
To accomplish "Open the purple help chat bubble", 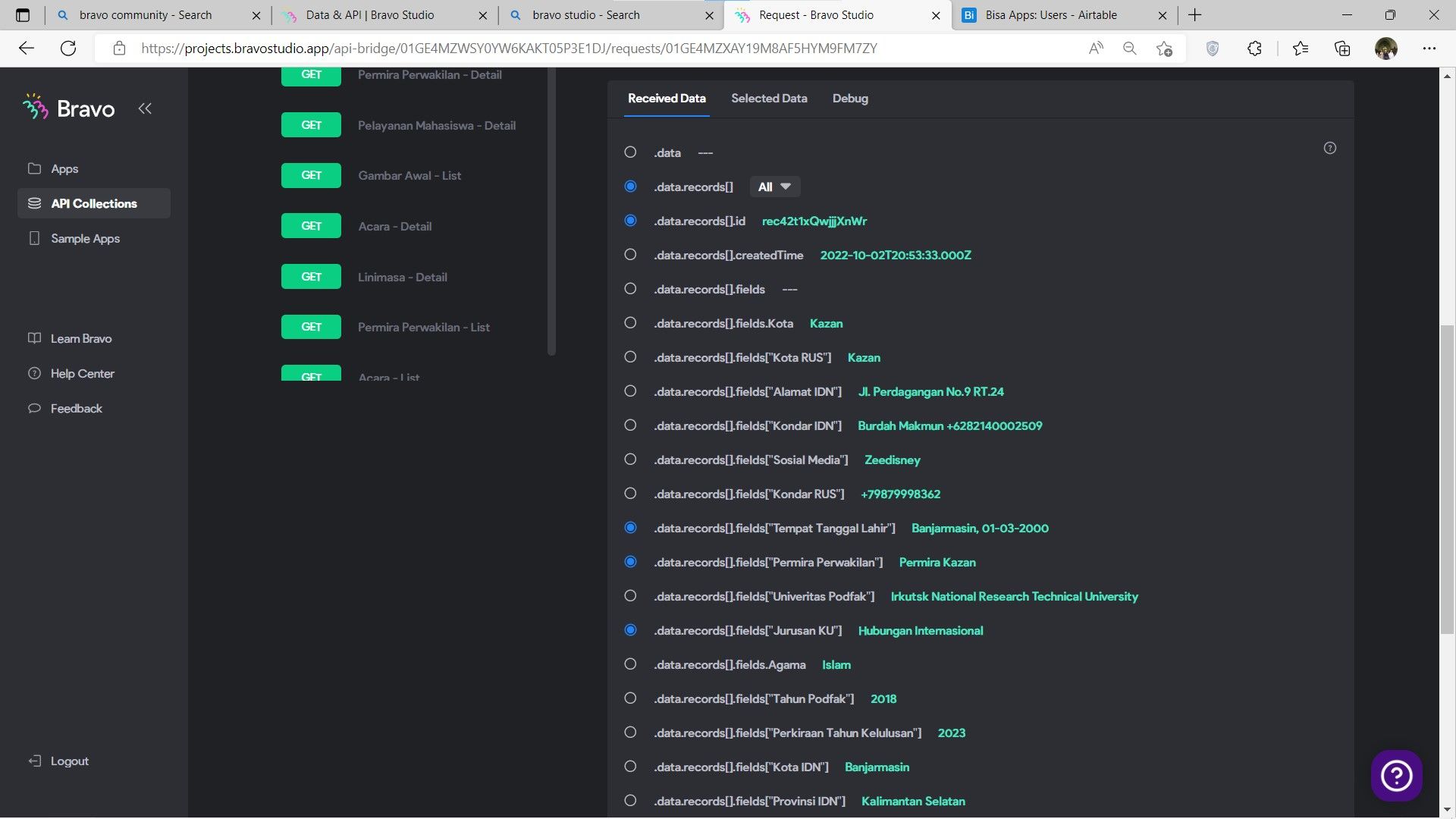I will point(1396,775).
